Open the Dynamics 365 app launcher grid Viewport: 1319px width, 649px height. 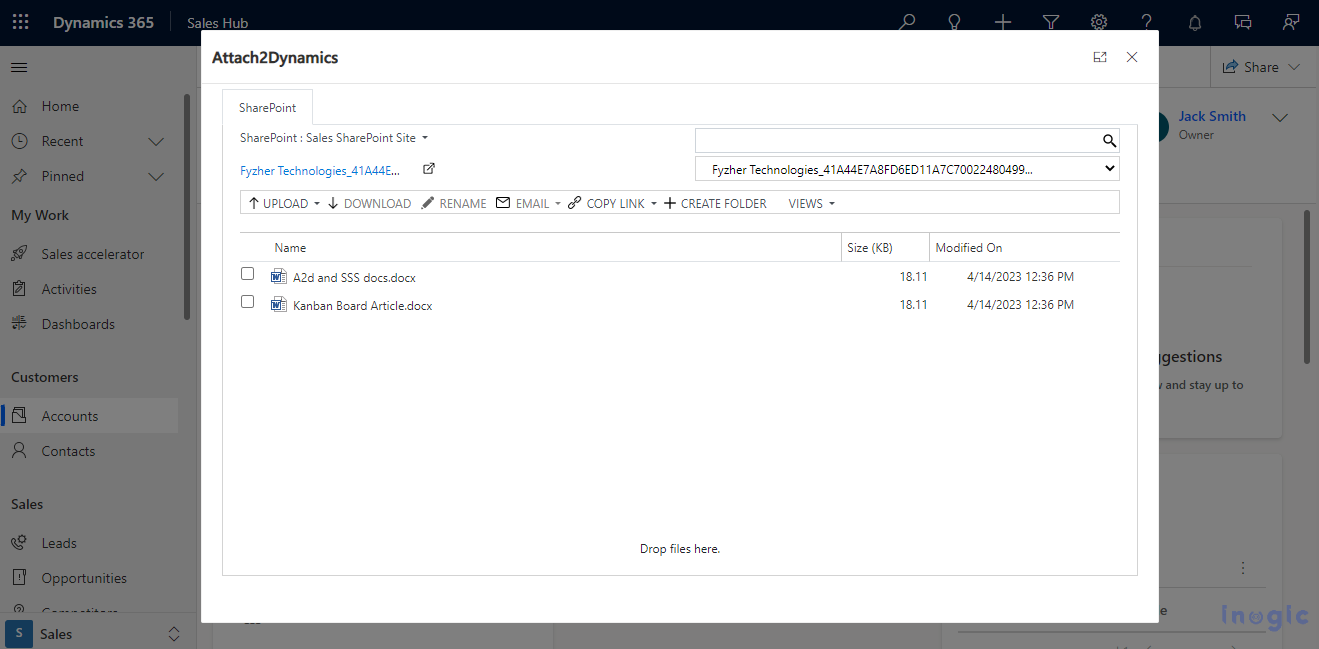pos(20,22)
